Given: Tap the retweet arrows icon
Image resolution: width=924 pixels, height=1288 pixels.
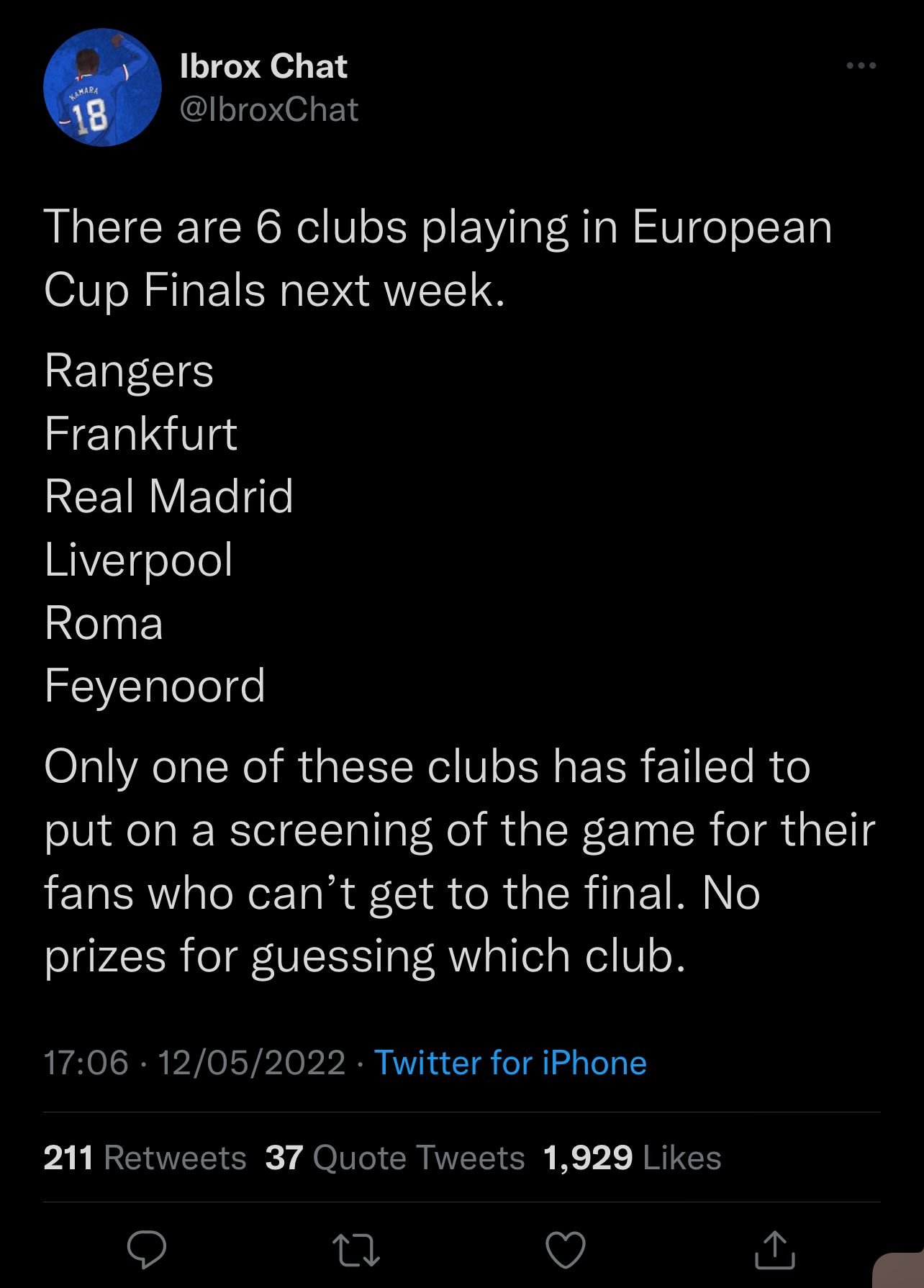Looking at the screenshot, I should tap(355, 1251).
